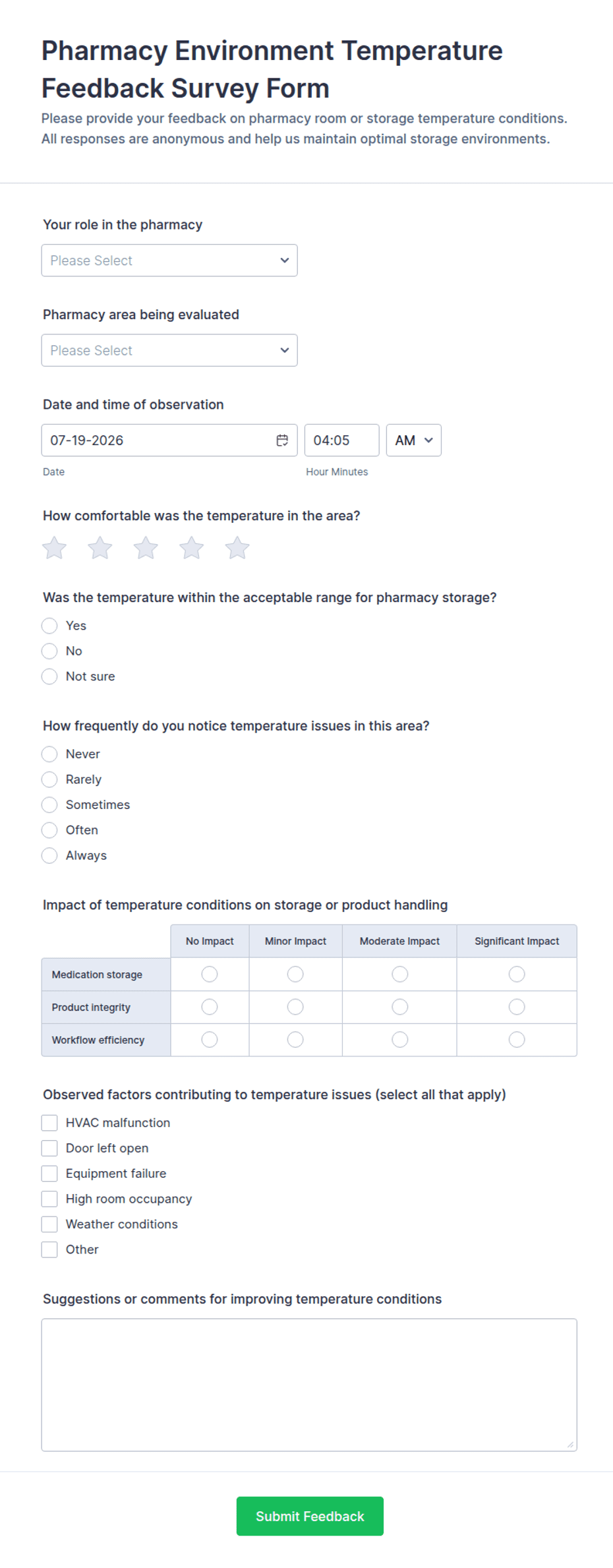Screen dimensions: 613x1568
Task: Choose the Sometimes frequency option
Action: point(49,805)
